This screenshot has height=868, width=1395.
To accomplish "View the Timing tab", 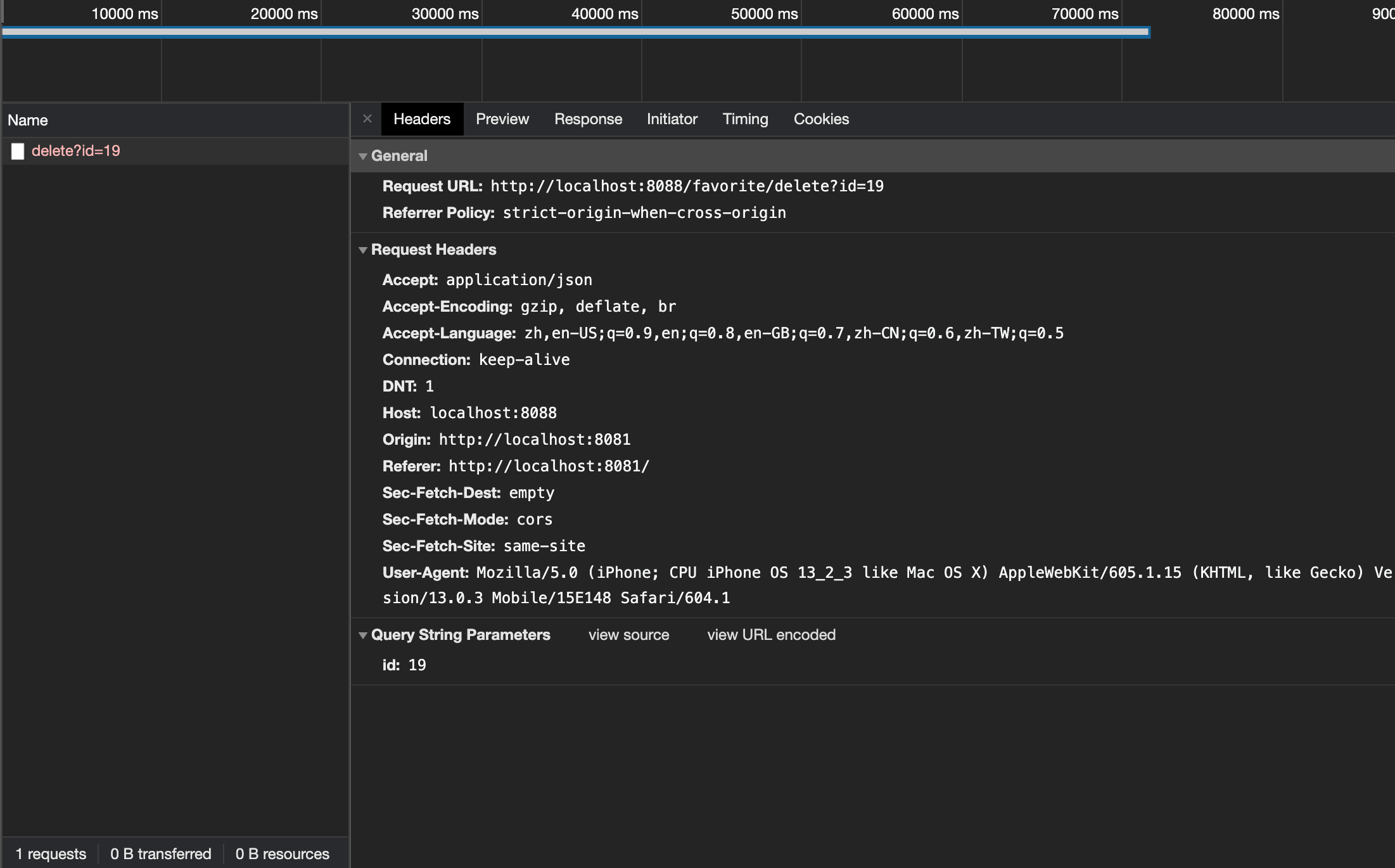I will [744, 118].
